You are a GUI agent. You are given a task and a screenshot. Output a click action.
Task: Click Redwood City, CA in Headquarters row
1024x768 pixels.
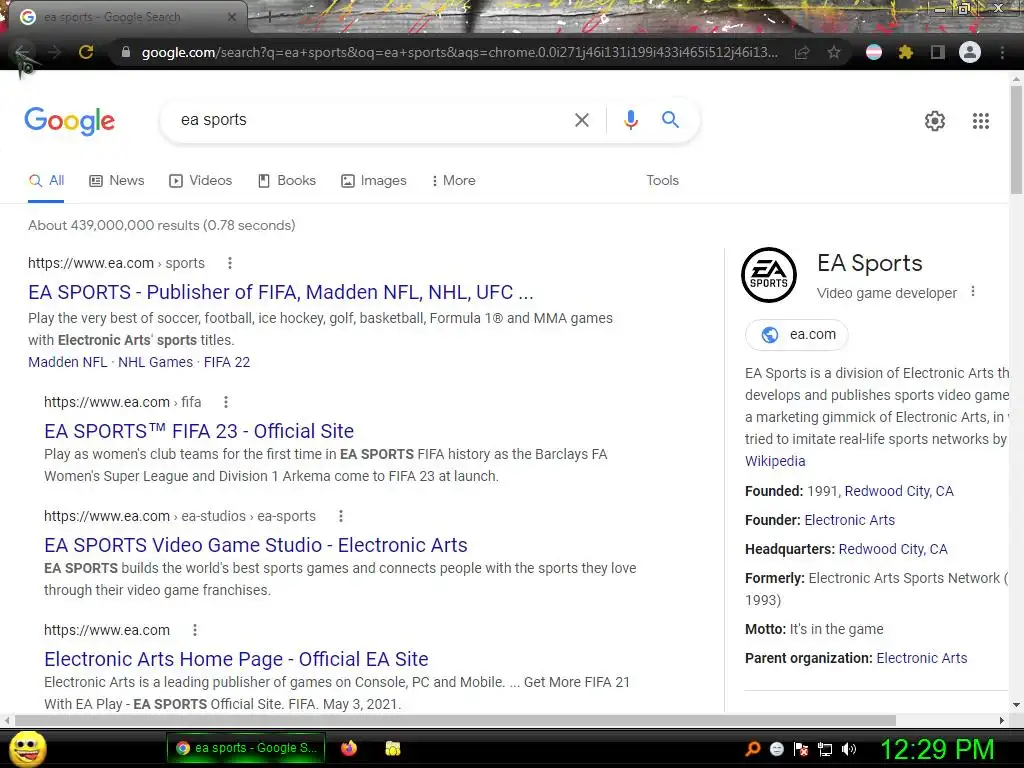893,549
